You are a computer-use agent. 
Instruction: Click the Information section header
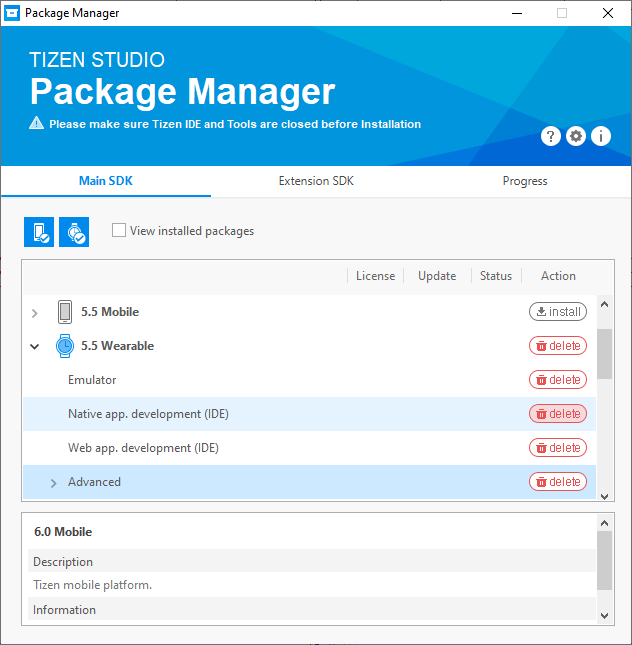[312, 610]
